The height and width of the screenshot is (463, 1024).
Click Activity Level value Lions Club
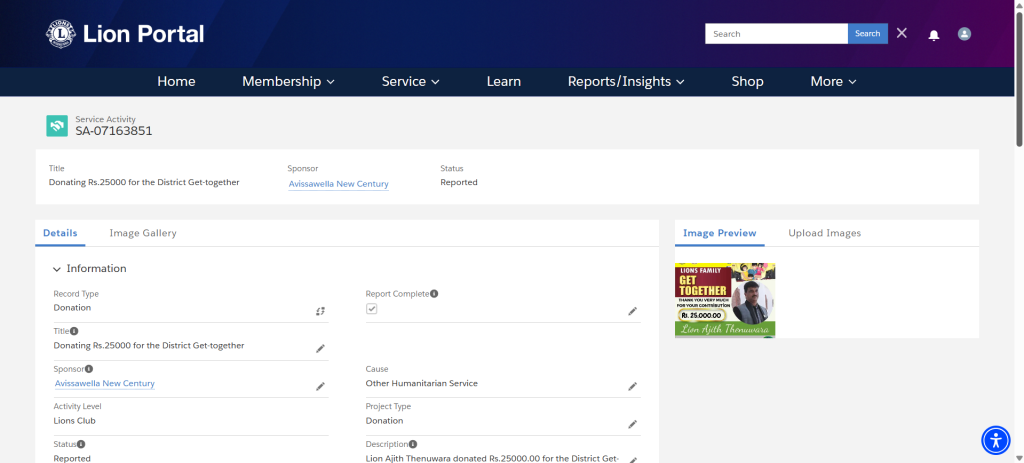74,421
